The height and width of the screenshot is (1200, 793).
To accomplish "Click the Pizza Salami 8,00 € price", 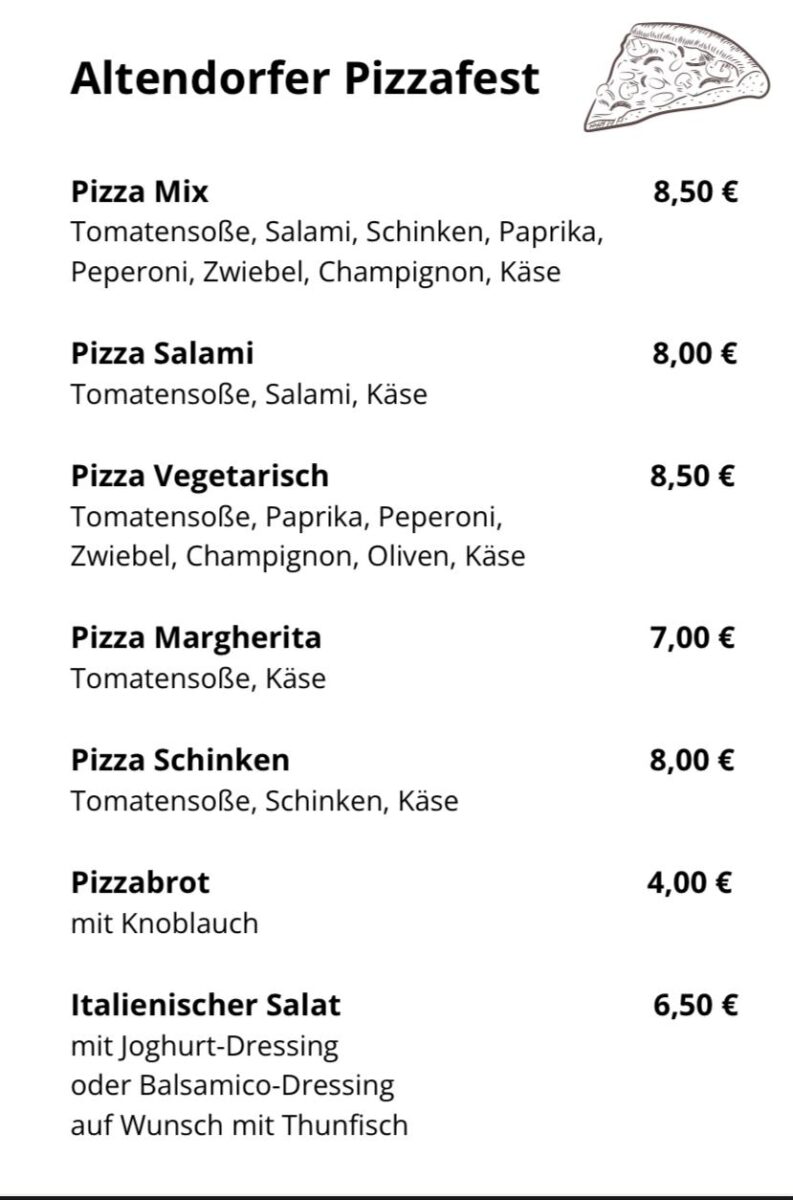I will coord(695,354).
